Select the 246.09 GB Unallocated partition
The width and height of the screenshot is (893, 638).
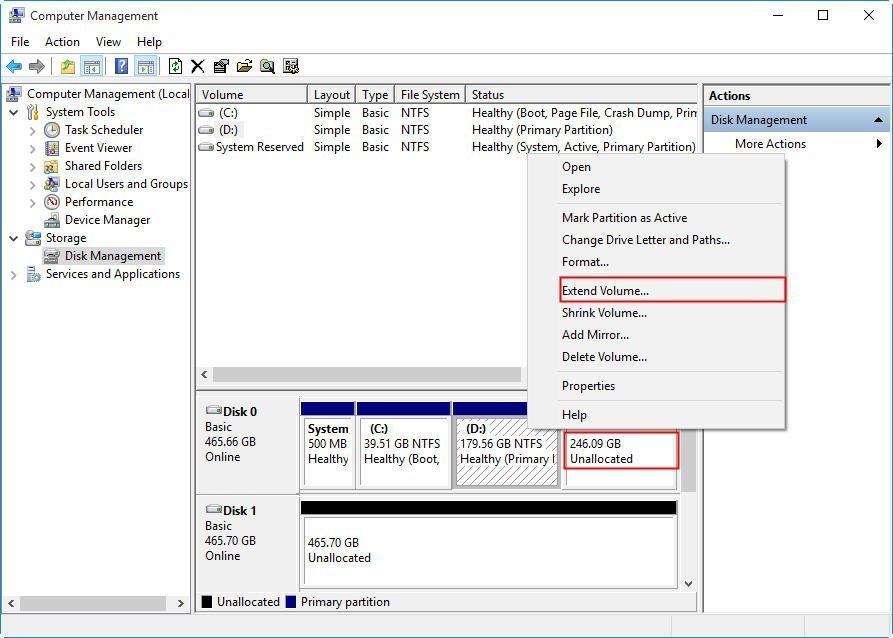(x=621, y=451)
